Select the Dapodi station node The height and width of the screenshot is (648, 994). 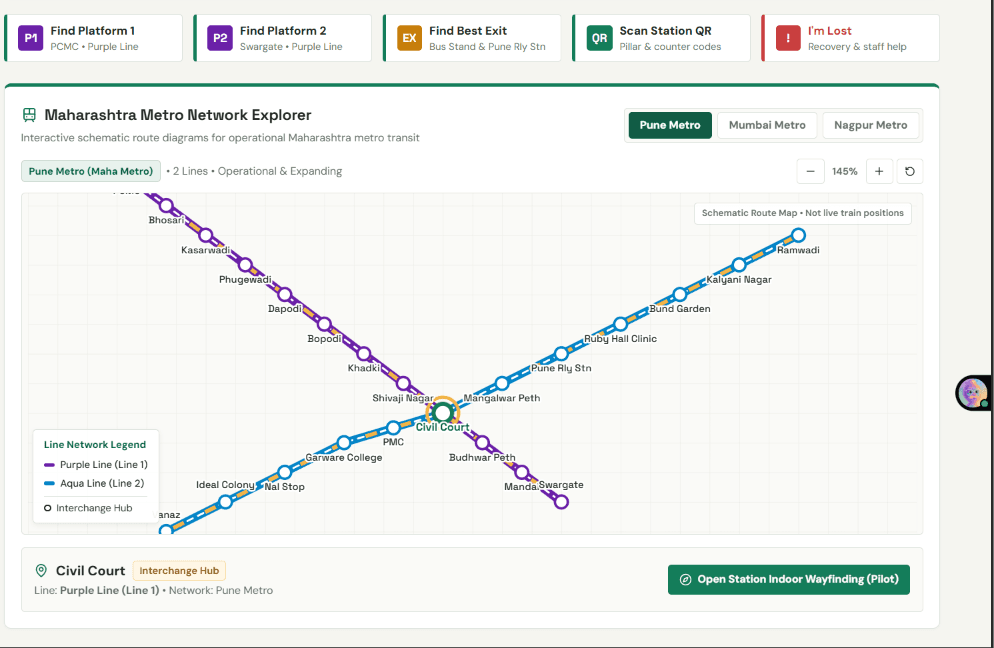[285, 294]
